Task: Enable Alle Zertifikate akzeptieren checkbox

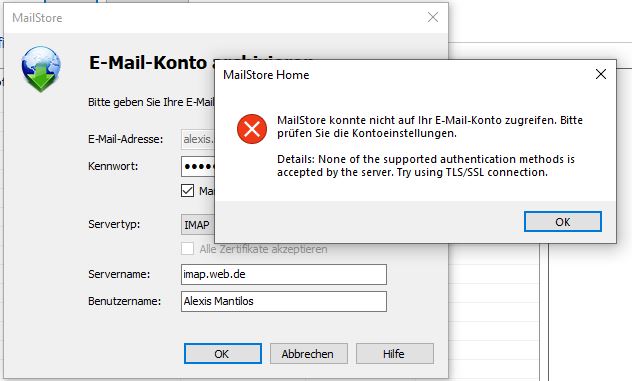Action: click(187, 249)
